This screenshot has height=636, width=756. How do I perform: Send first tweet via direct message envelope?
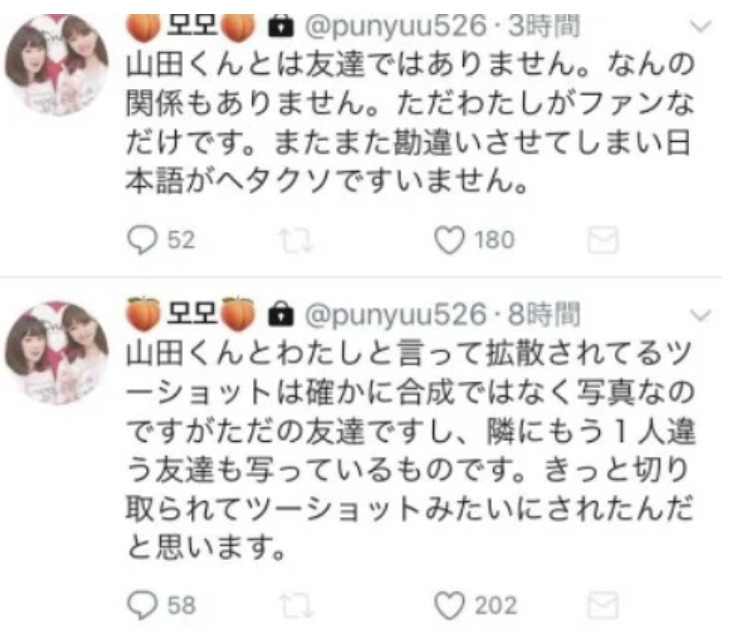(x=603, y=240)
